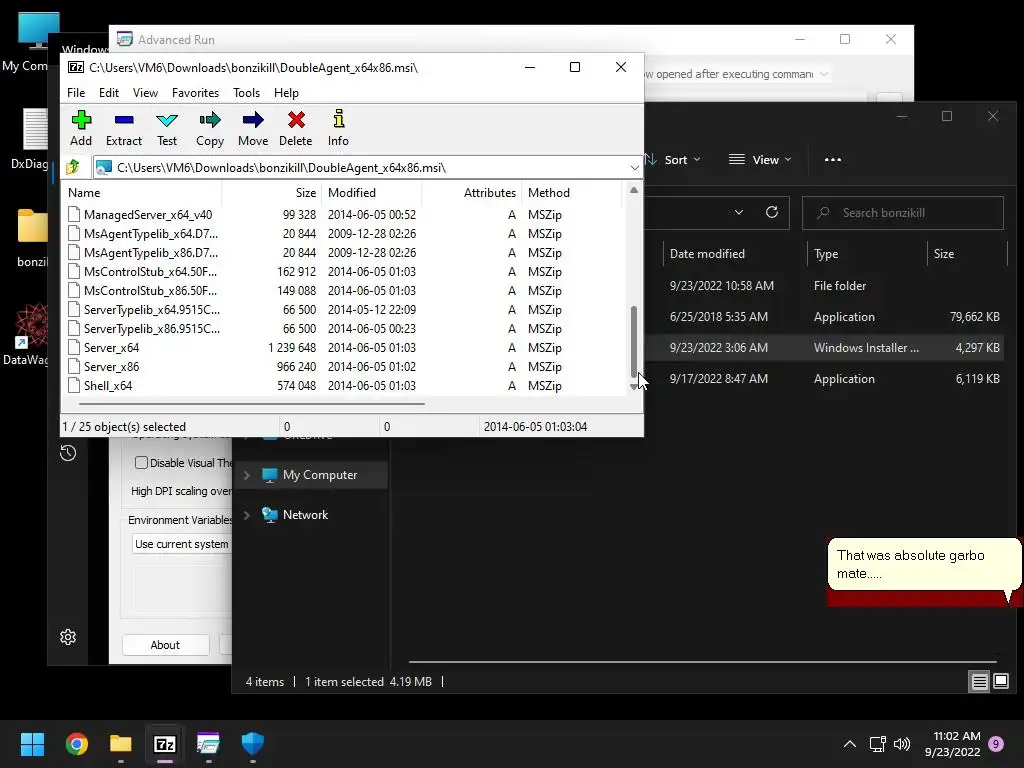This screenshot has width=1024, height=768.
Task: Expand the My Computer tree node
Action: tap(247, 475)
